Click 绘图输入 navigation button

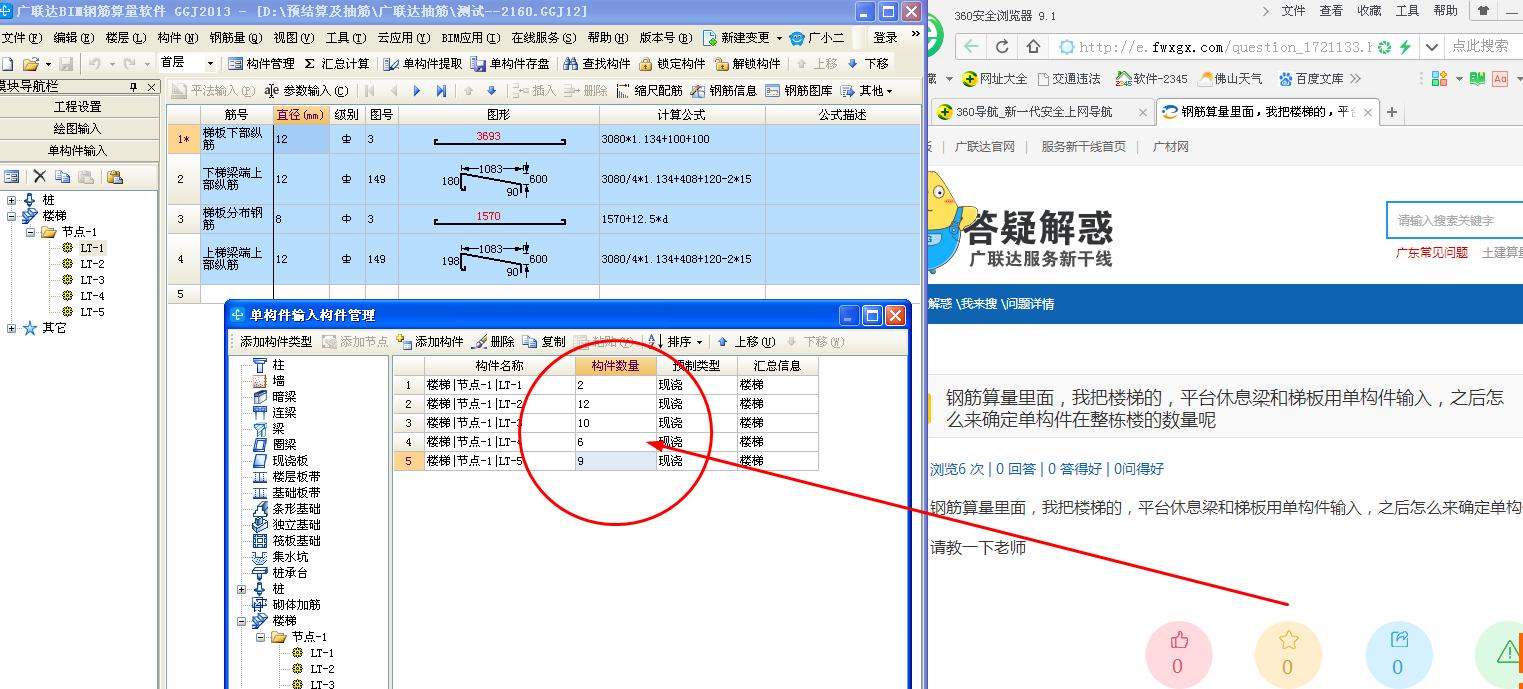[x=78, y=129]
